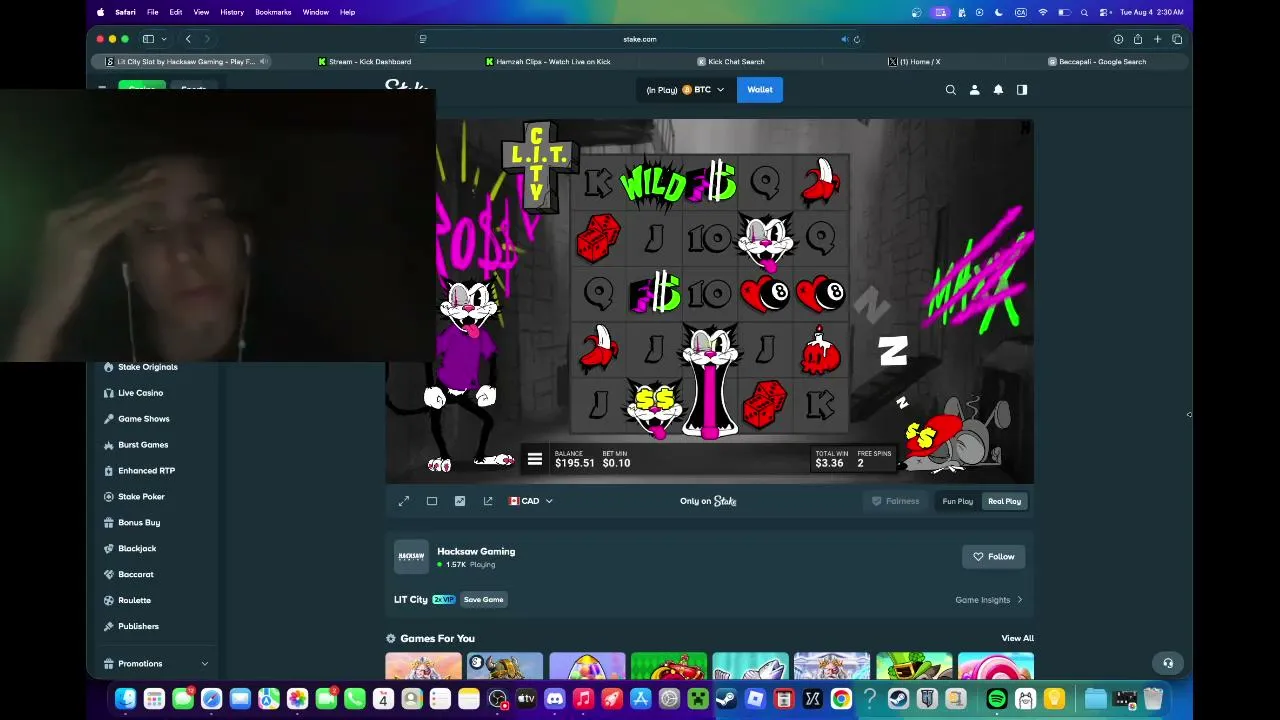The height and width of the screenshot is (720, 1280).
Task: Pop out the game window
Action: [488, 501]
